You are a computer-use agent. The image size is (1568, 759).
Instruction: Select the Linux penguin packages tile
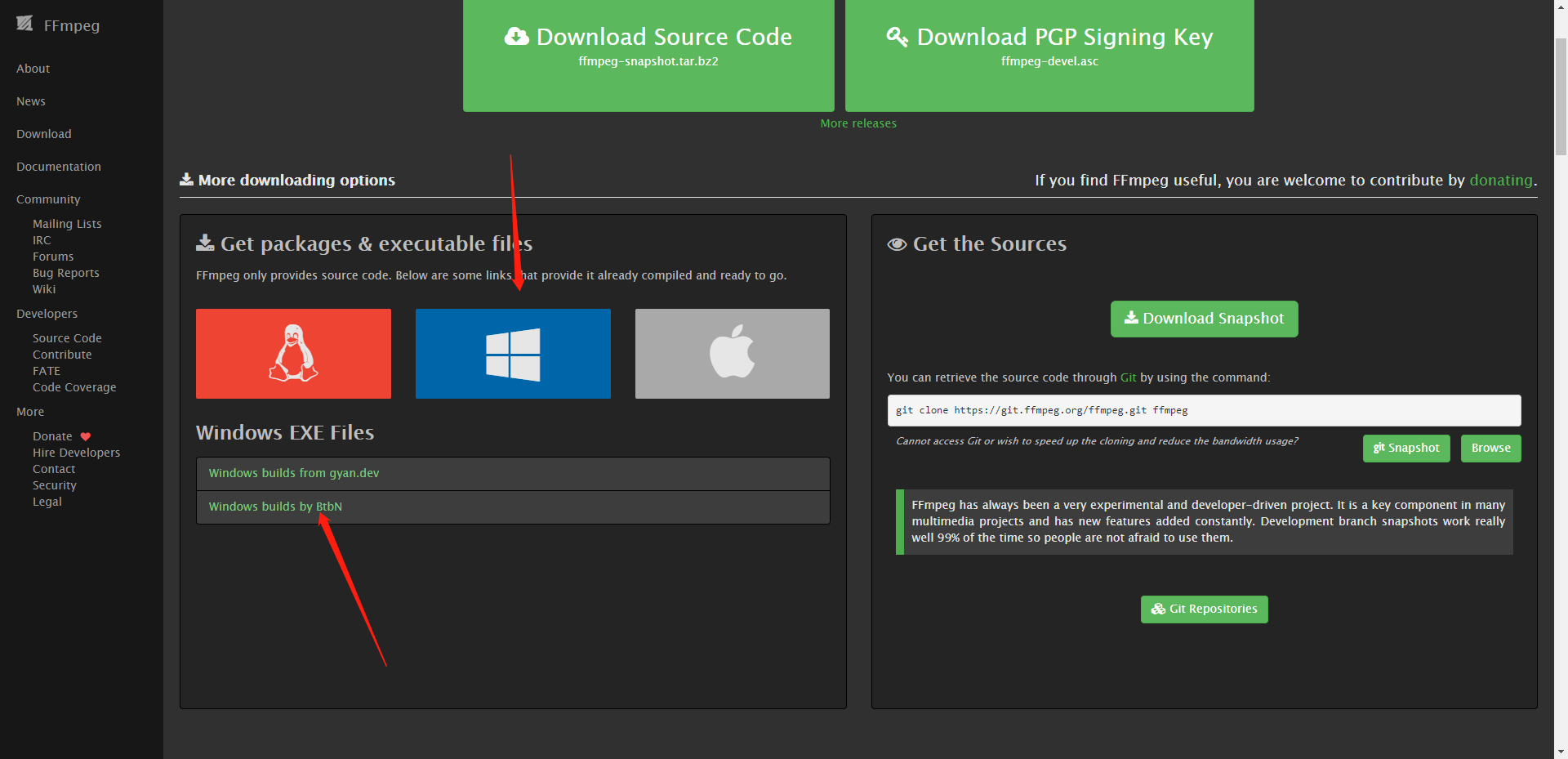(x=293, y=354)
